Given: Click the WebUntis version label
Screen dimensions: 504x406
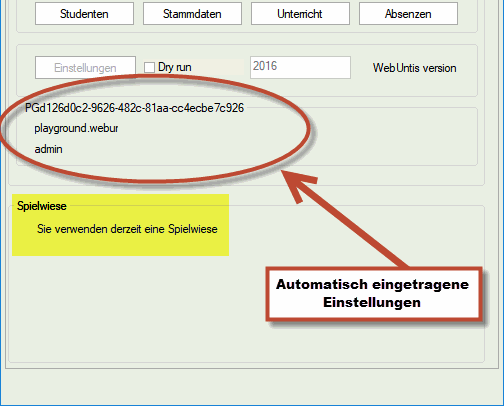Looking at the screenshot, I should click(414, 68).
